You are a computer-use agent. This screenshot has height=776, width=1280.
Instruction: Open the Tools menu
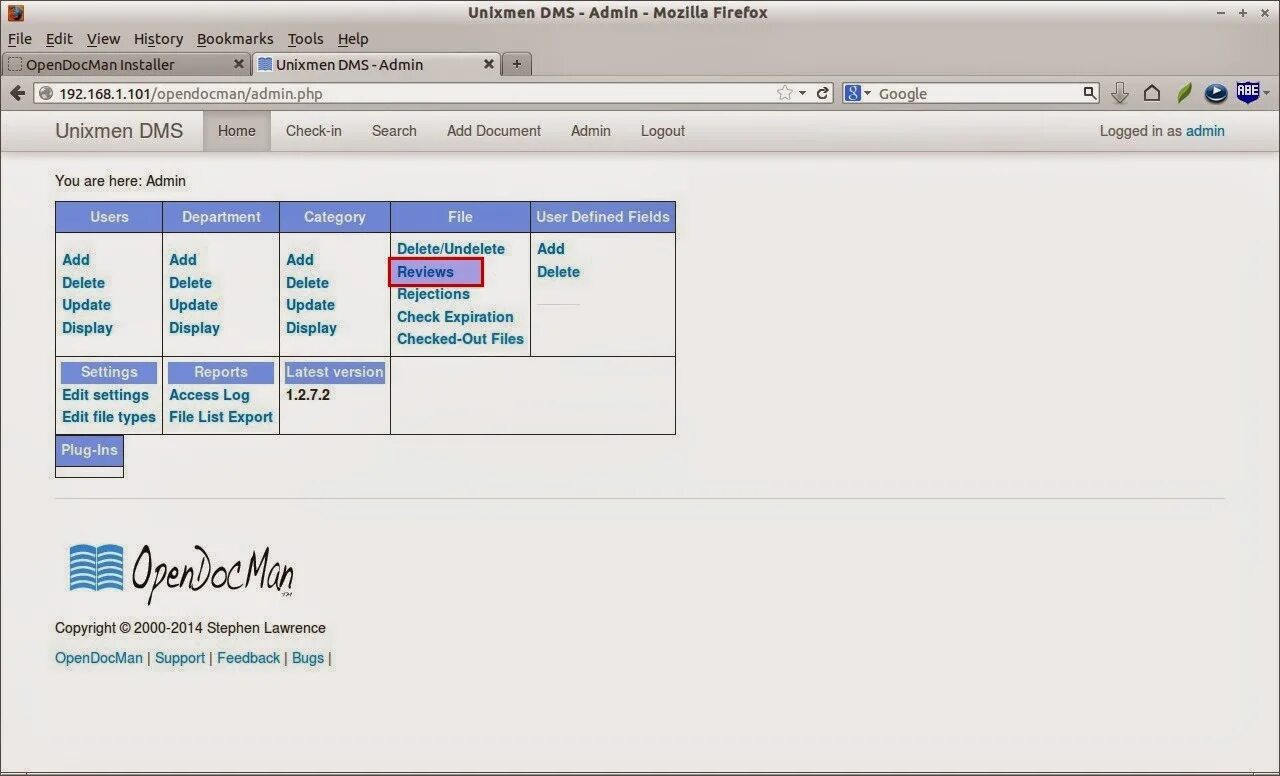(305, 39)
